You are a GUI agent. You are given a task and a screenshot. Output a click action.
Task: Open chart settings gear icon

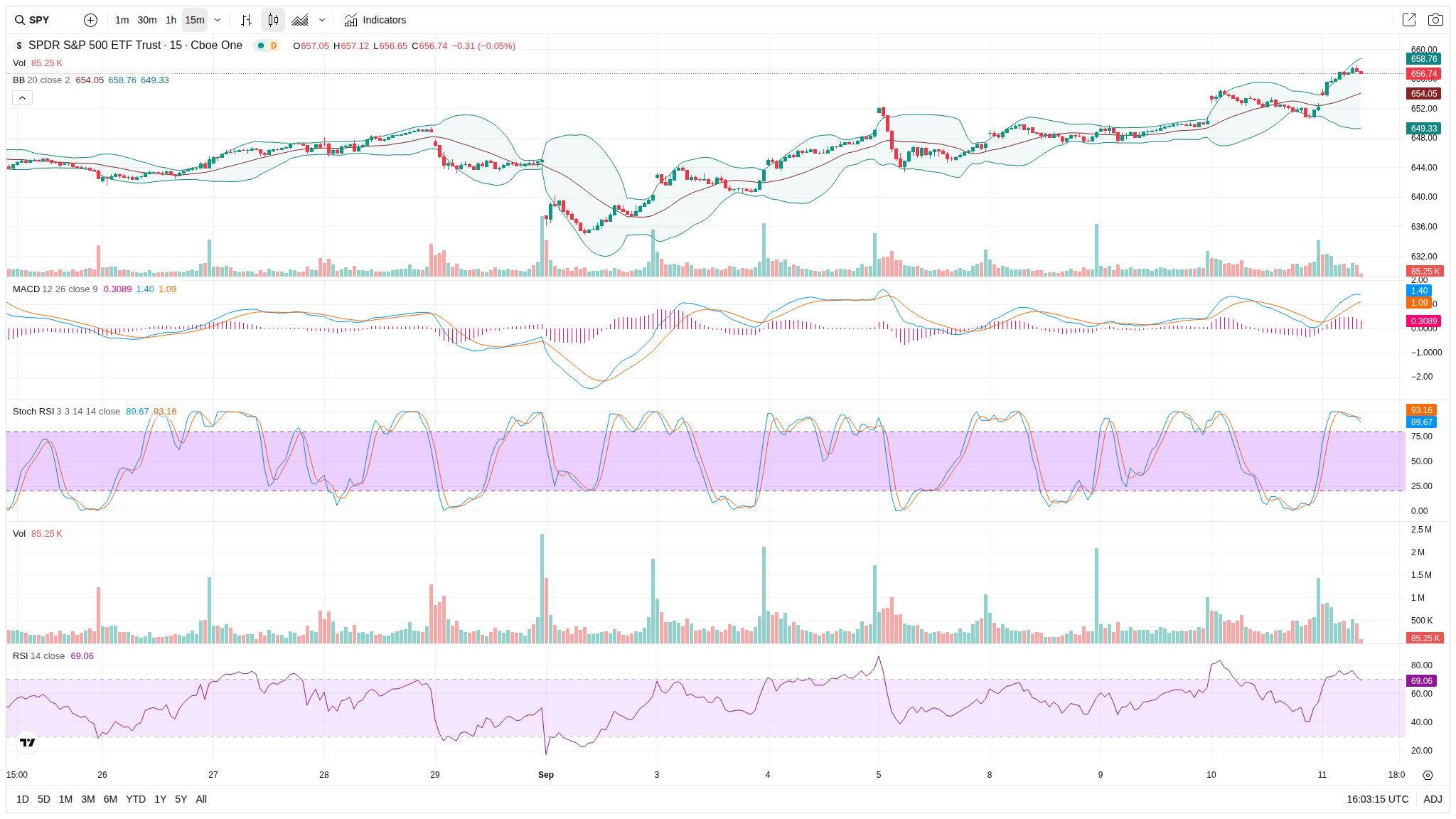[1428, 775]
